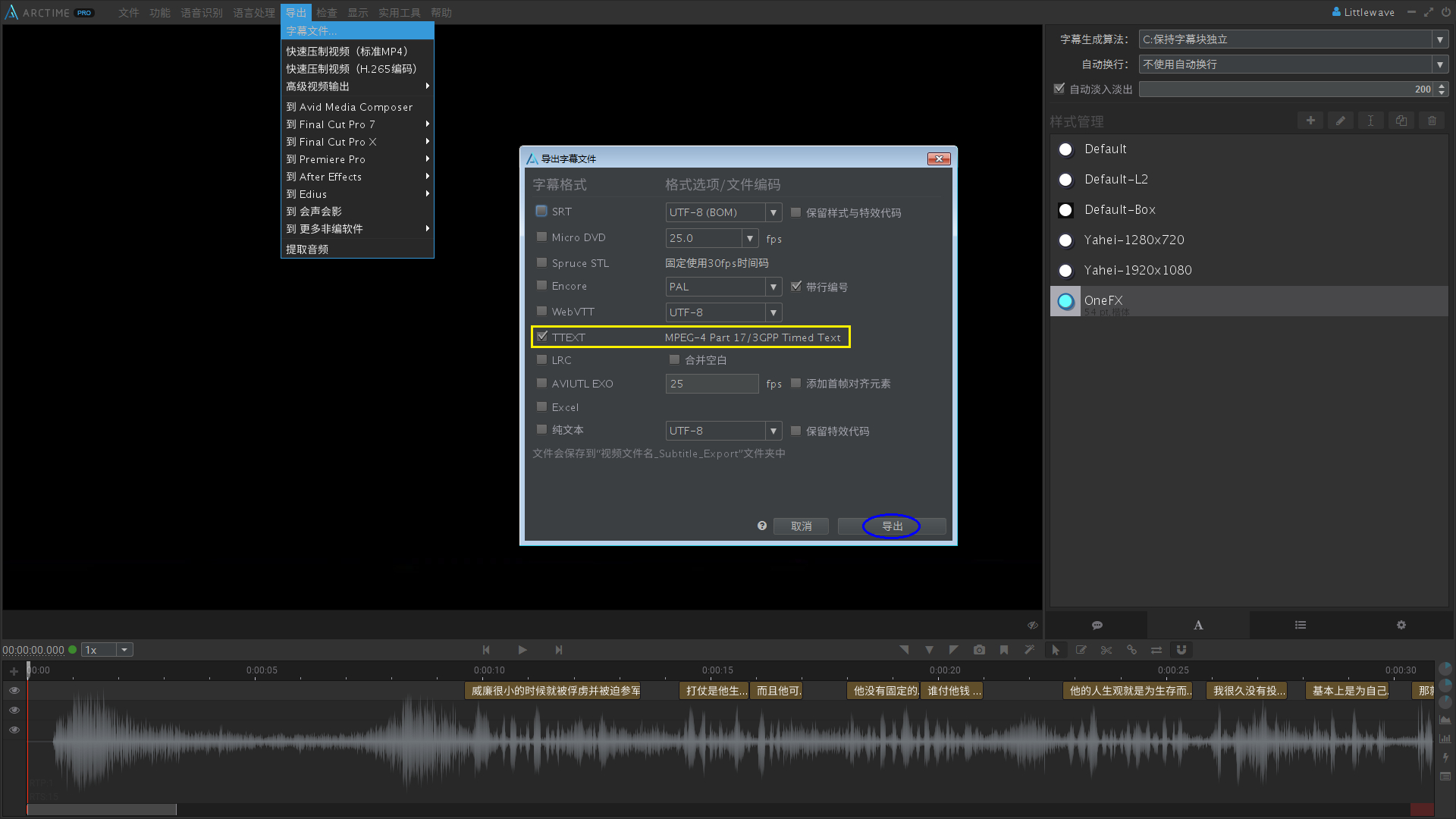Jump to the previous frame control
Viewport: 1456px width, 819px height.
click(486, 650)
